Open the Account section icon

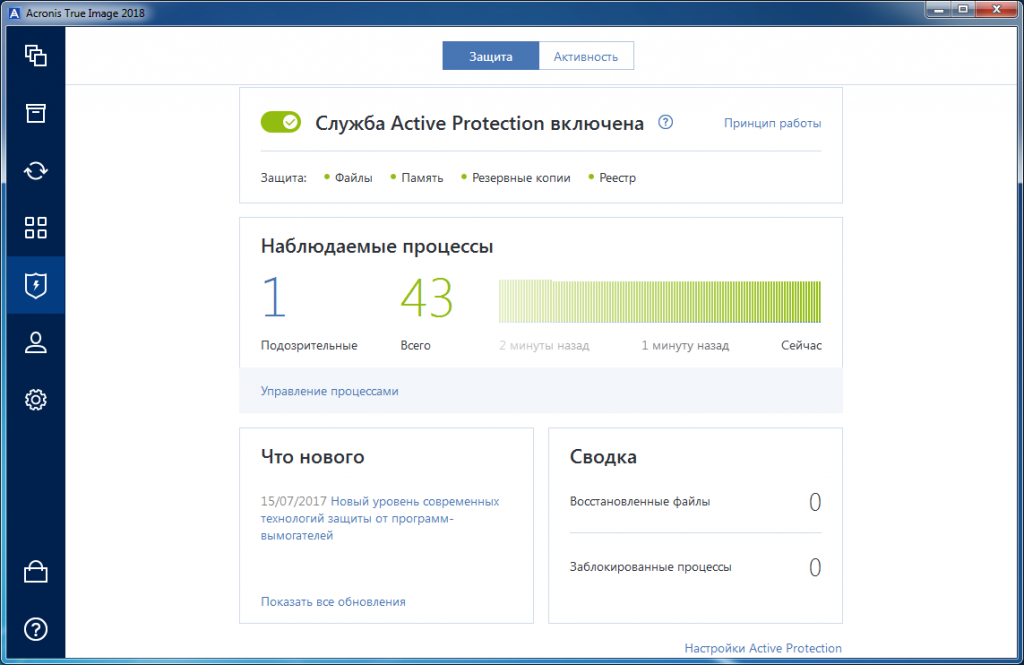(35, 342)
